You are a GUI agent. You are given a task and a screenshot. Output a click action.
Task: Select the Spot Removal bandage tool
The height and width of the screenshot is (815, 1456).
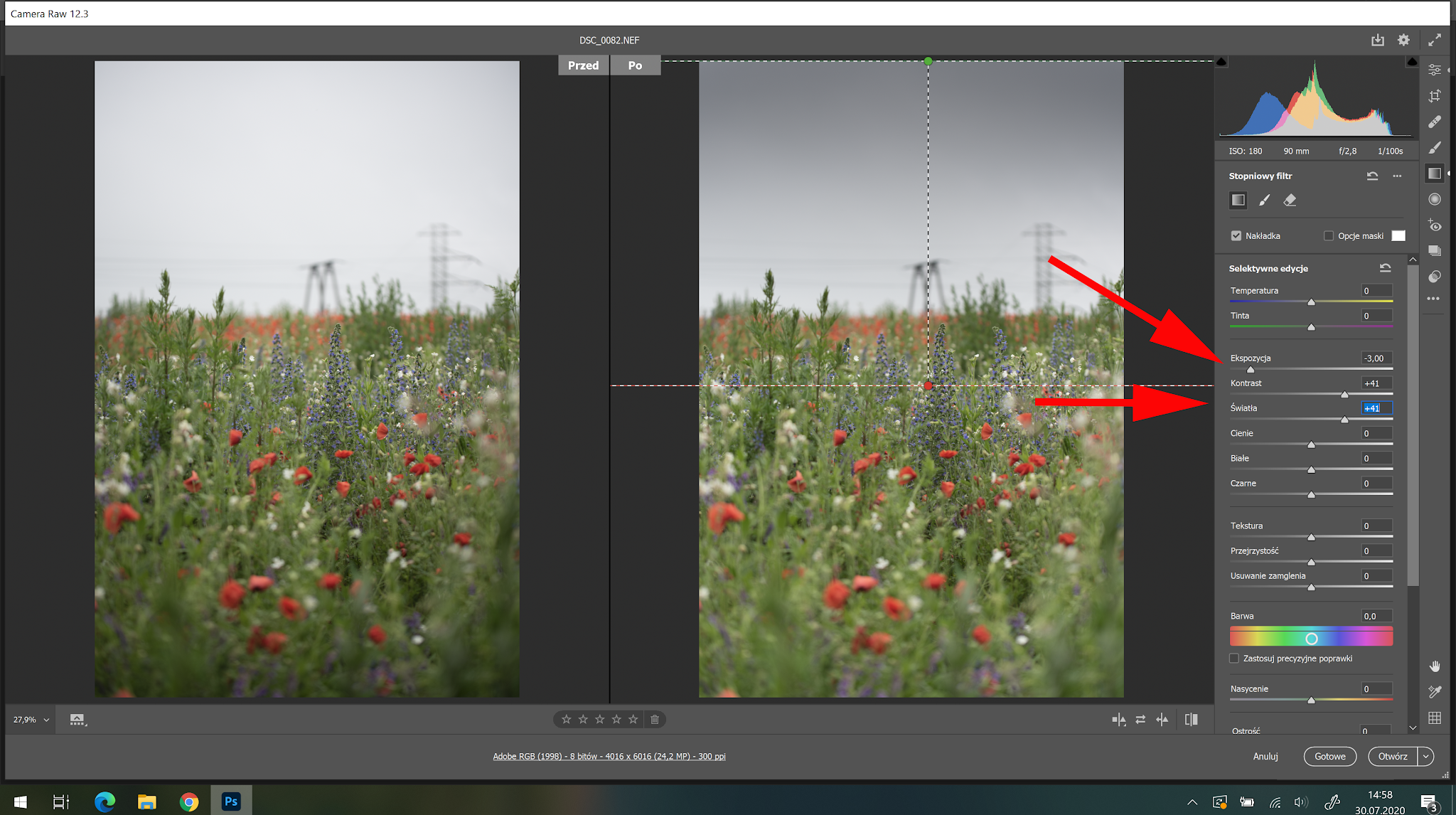(x=1435, y=122)
